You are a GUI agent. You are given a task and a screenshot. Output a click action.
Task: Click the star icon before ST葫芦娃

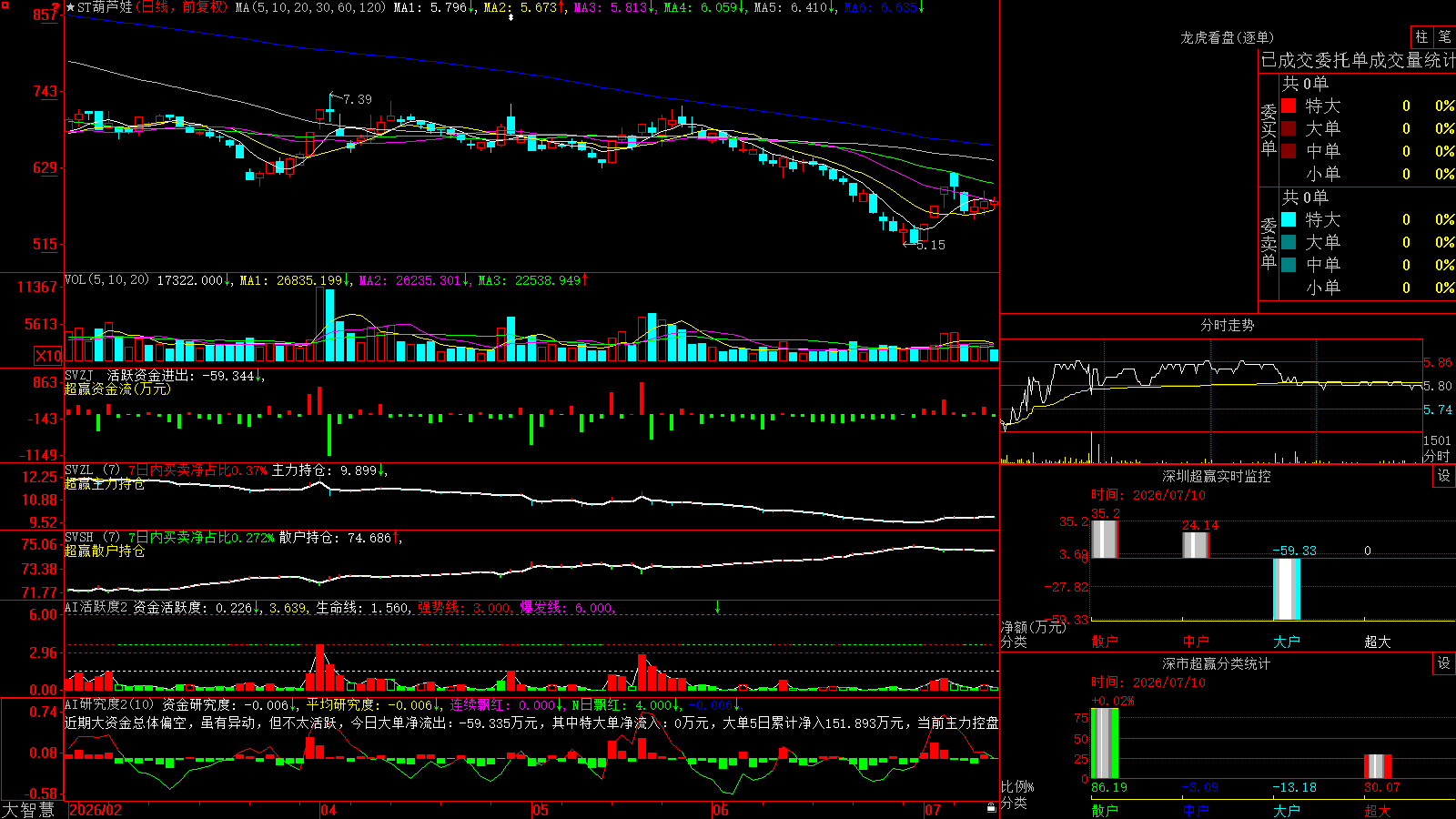pos(71,8)
